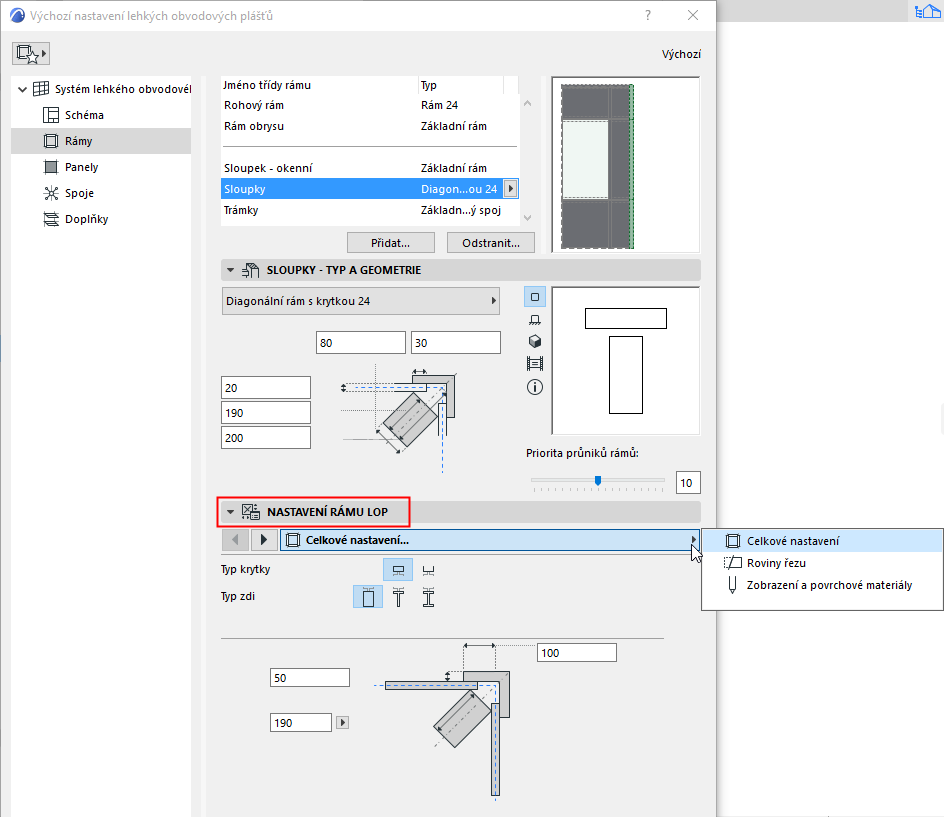Image resolution: width=944 pixels, height=817 pixels.
Task: Edit the frame width field showing 80
Action: (x=360, y=341)
